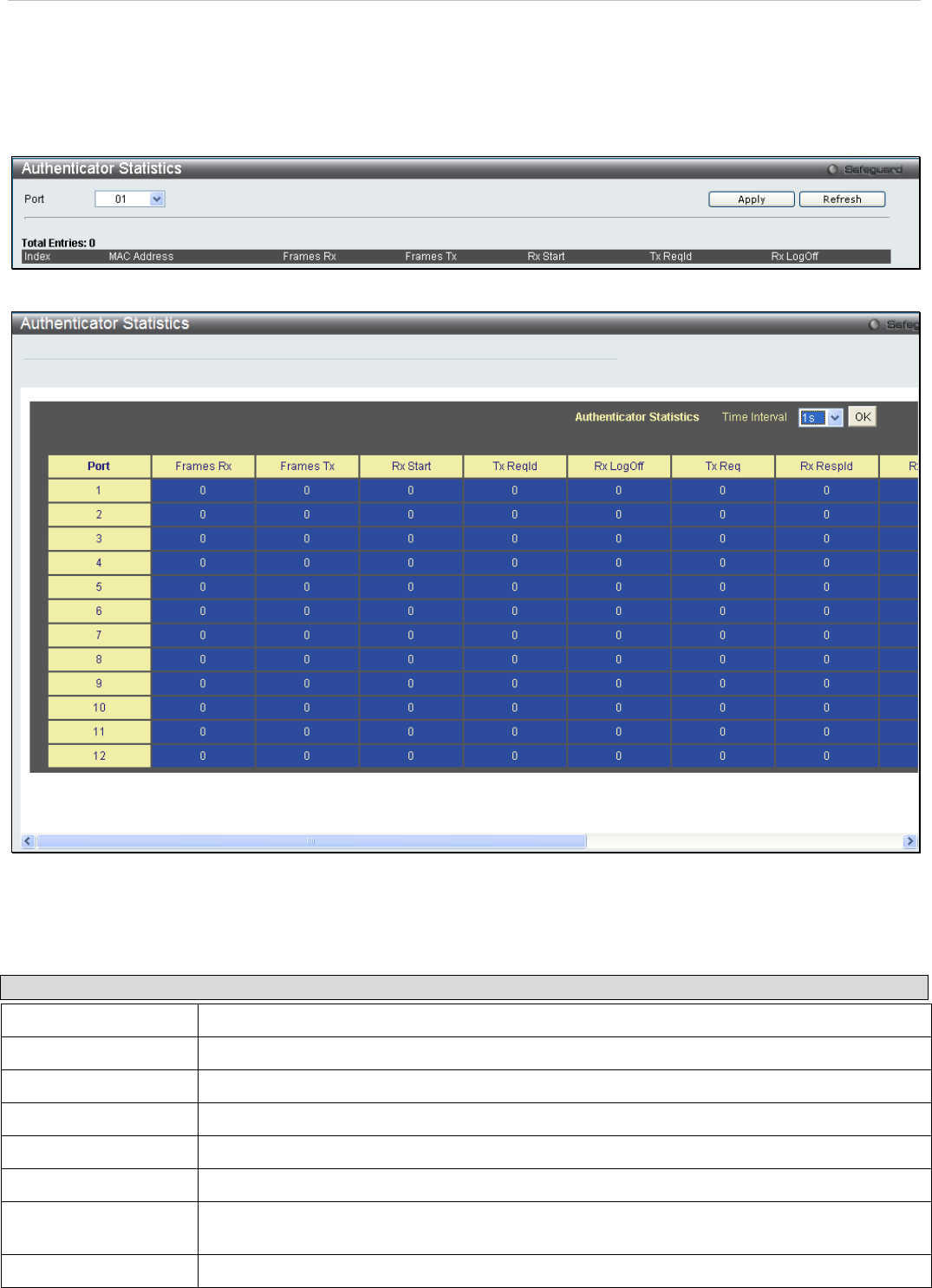Select port 12 row label
Viewport: 932px width, 1288px height.
[99, 756]
